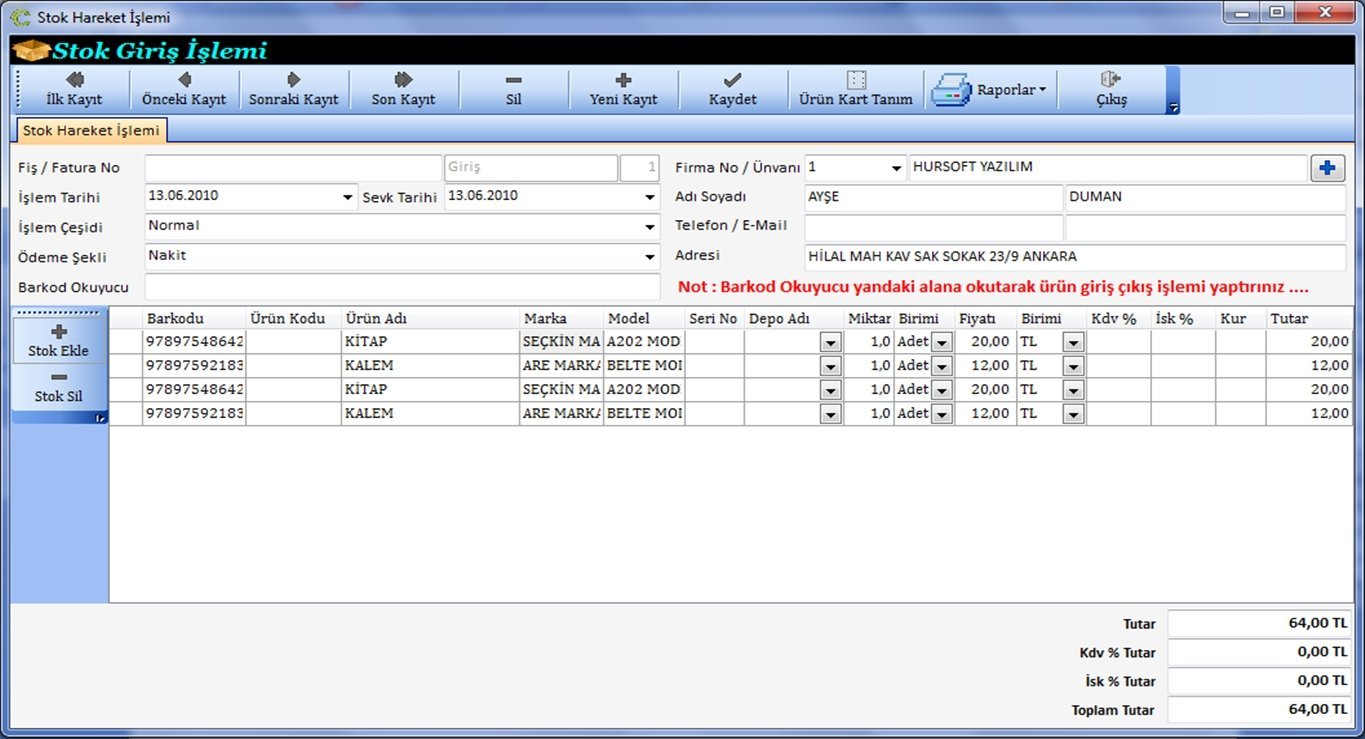Expand the İşlem Tarihi date picker
Image resolution: width=1365 pixels, height=739 pixels.
coord(348,198)
